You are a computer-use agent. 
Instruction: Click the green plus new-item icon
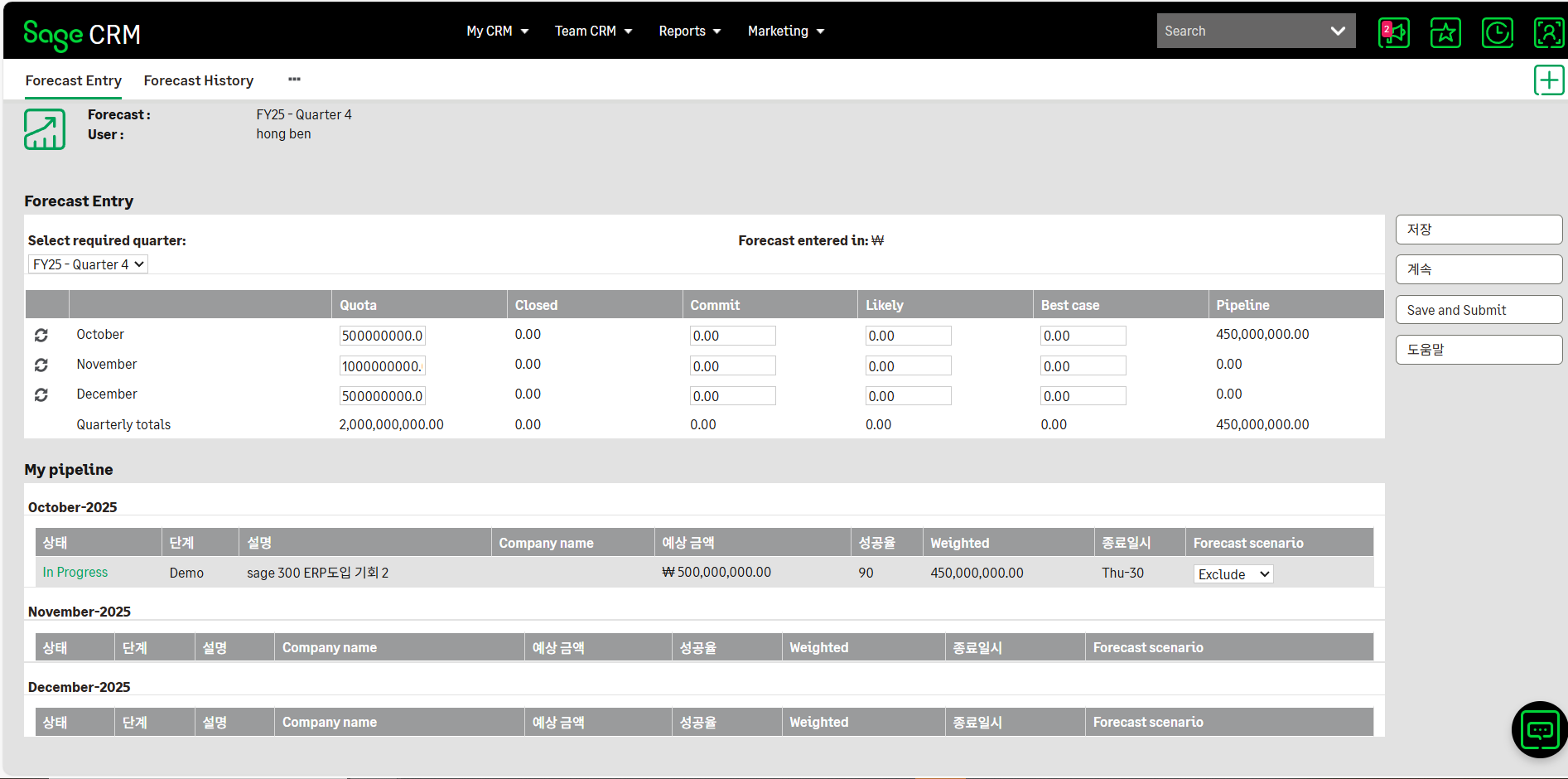(x=1548, y=80)
